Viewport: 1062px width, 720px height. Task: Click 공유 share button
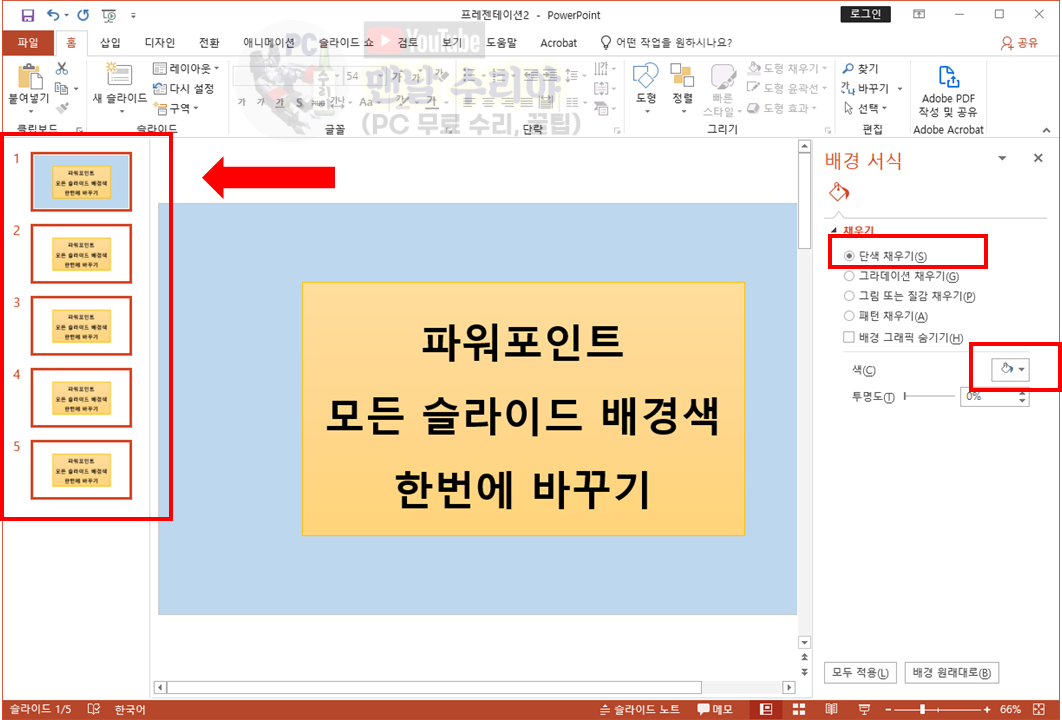coord(1019,43)
